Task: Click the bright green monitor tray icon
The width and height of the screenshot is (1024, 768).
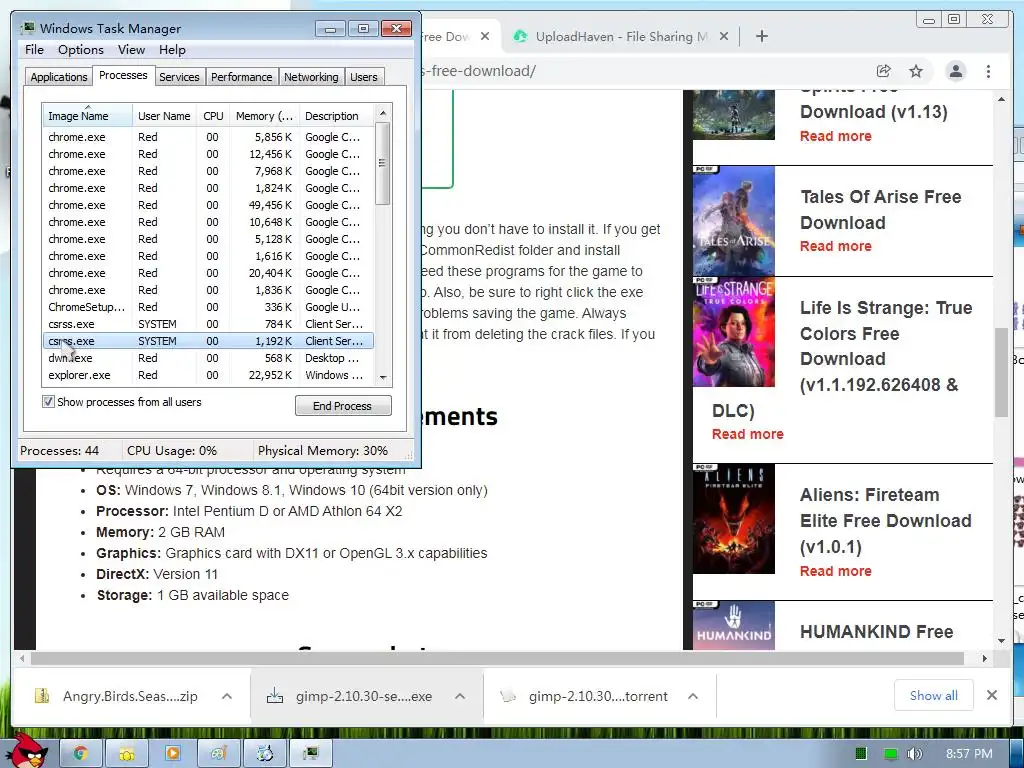Action: 890,754
